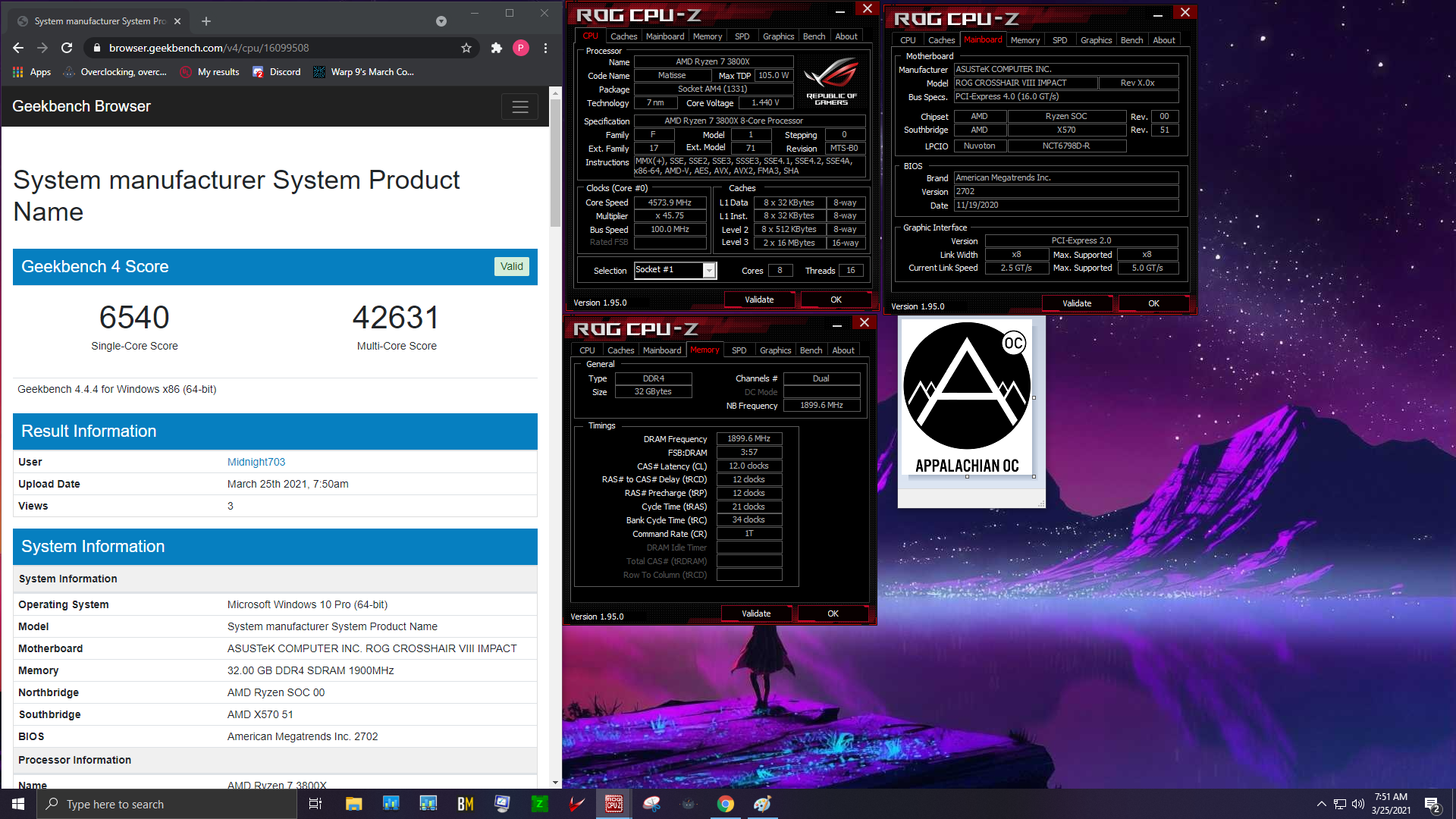Close the System manufacturer browser tab
Screen dimensions: 1456x819
[x=177, y=21]
